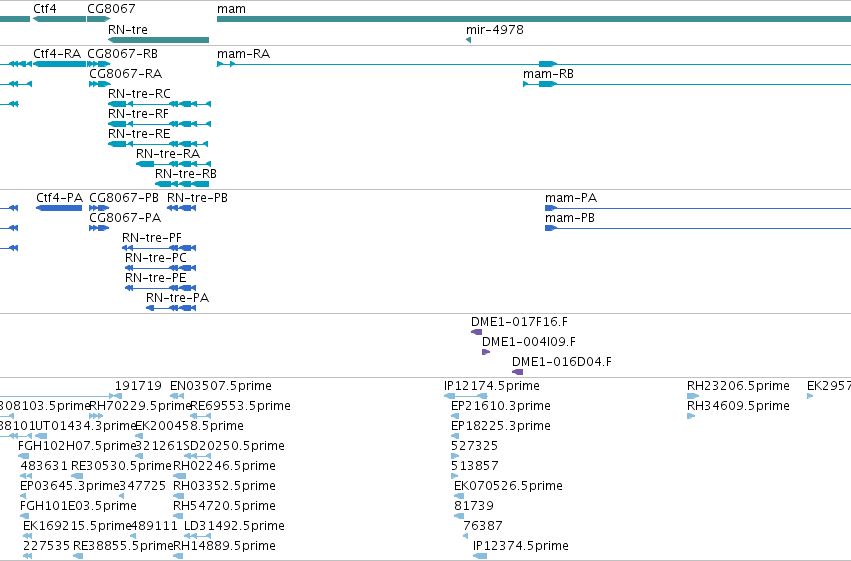The height and width of the screenshot is (561, 851).
Task: Click the FGH102H07.5prime EST label
Action: click(77, 446)
